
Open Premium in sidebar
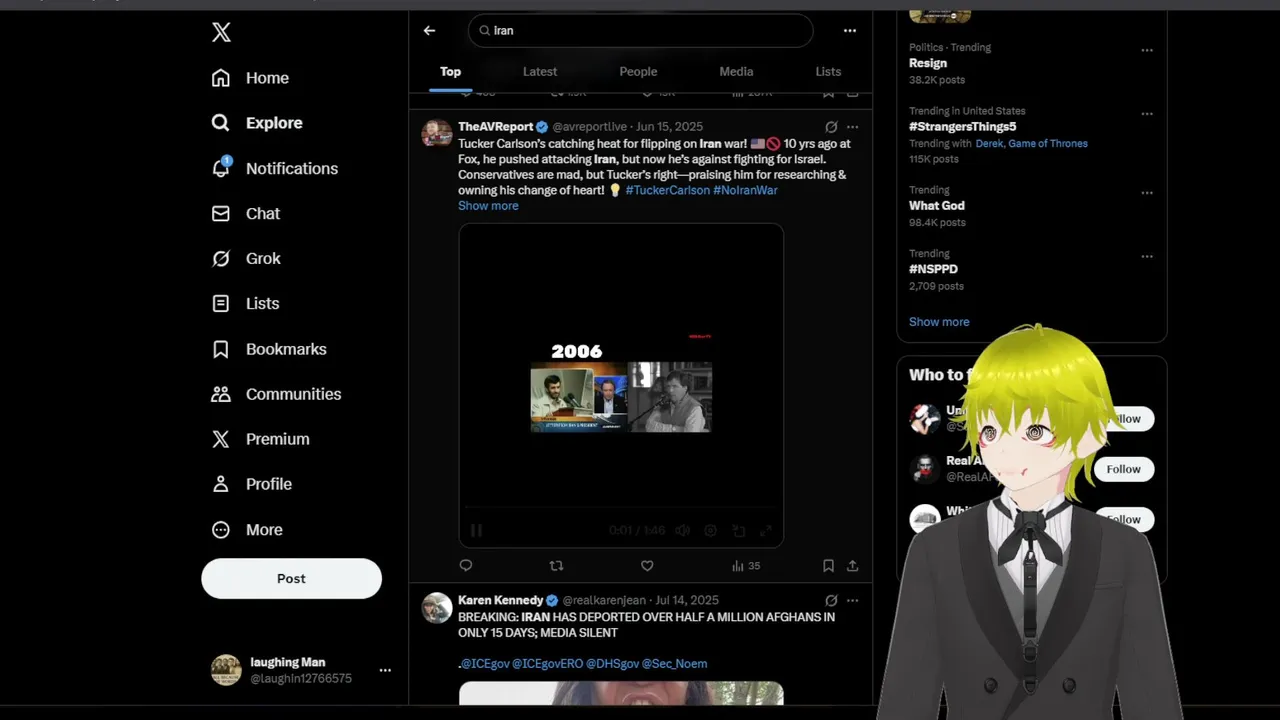(x=260, y=439)
